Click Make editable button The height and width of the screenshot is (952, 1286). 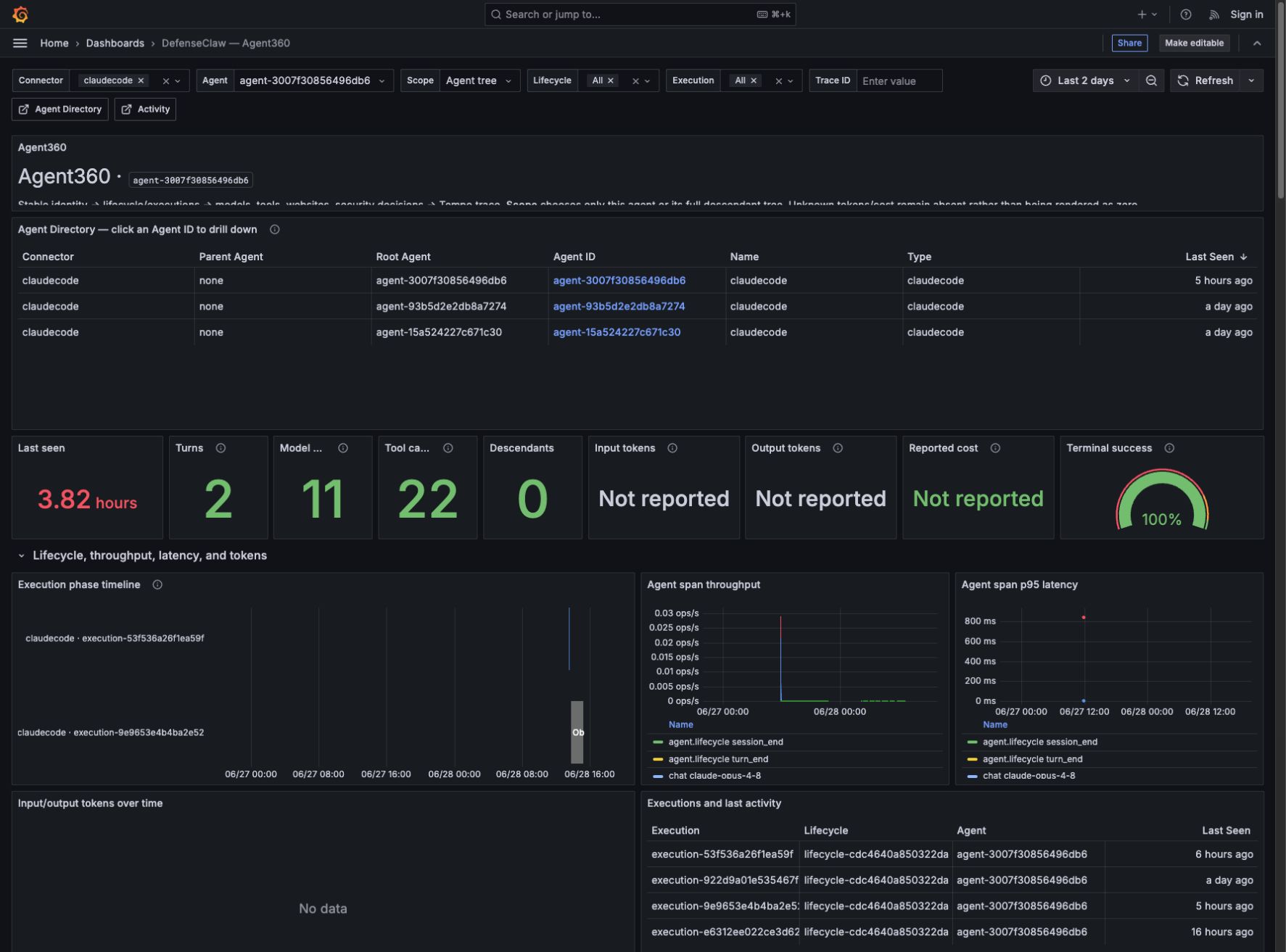coord(1194,43)
